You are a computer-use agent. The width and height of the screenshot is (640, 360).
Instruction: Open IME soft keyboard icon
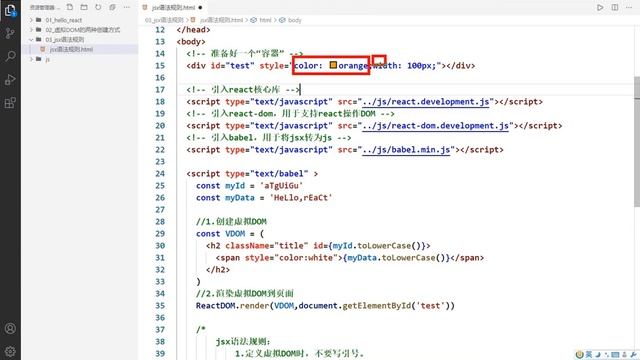click(x=615, y=354)
